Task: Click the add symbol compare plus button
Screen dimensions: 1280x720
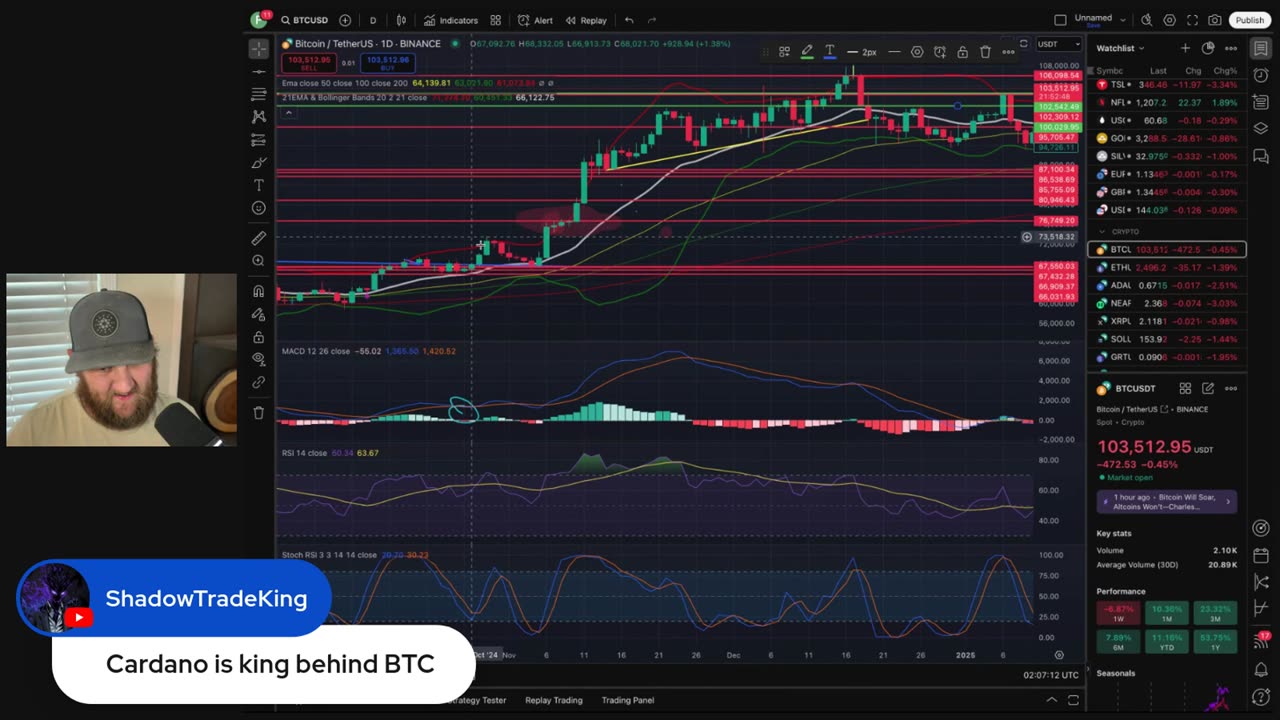Action: click(x=345, y=20)
